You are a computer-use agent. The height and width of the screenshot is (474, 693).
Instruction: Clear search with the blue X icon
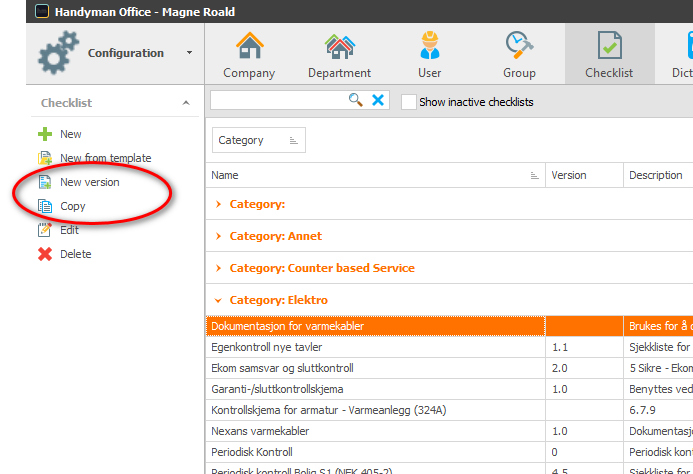[378, 100]
